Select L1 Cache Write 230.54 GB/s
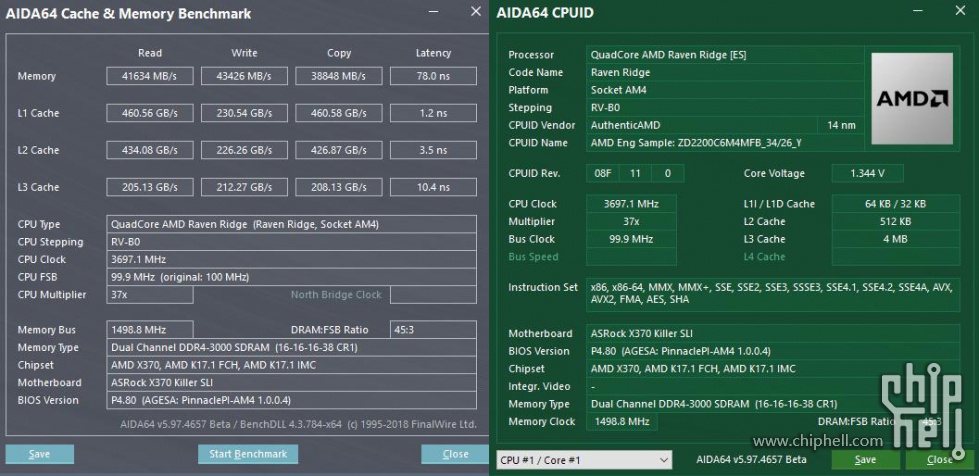Viewport: 979px width, 476px height. point(244,113)
